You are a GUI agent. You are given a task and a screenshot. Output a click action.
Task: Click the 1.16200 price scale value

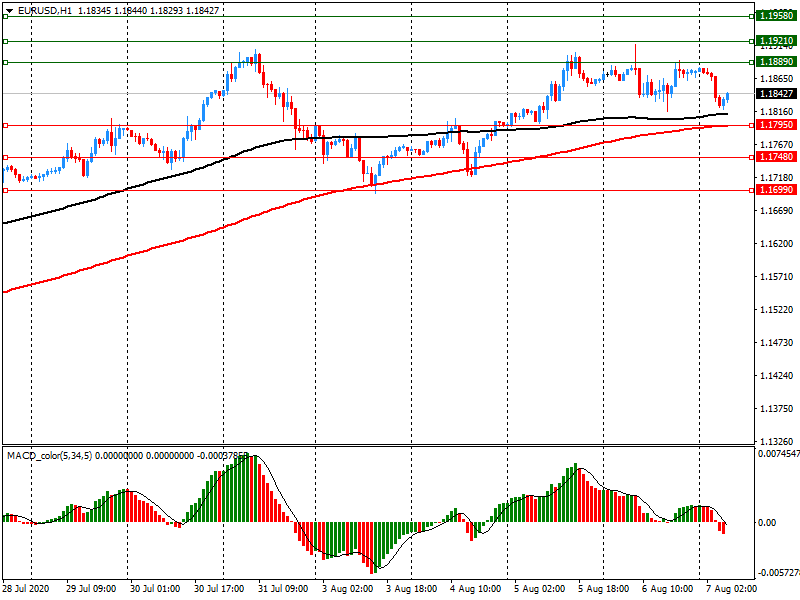coord(777,244)
